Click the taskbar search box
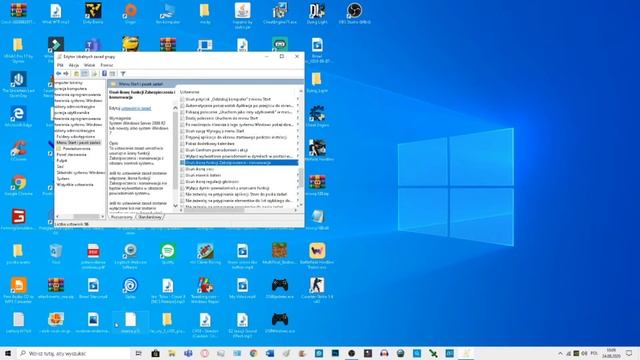 point(73,353)
